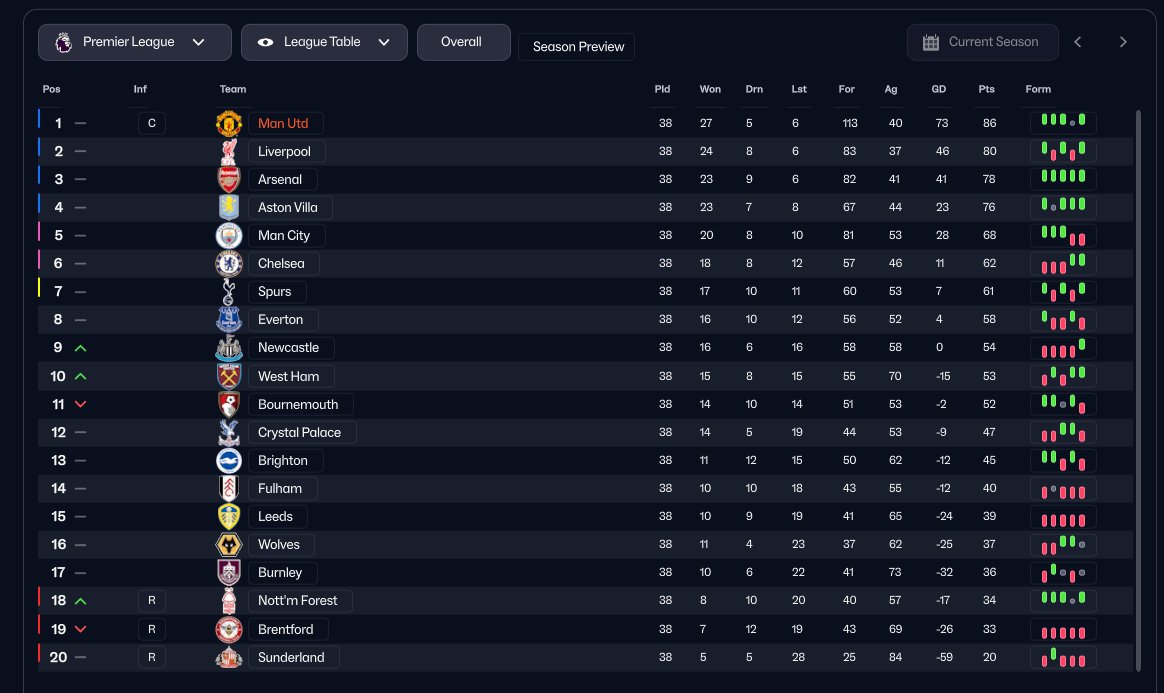Screen dimensions: 1164x693
Task: Click the Brentford club crest
Action: click(229, 629)
